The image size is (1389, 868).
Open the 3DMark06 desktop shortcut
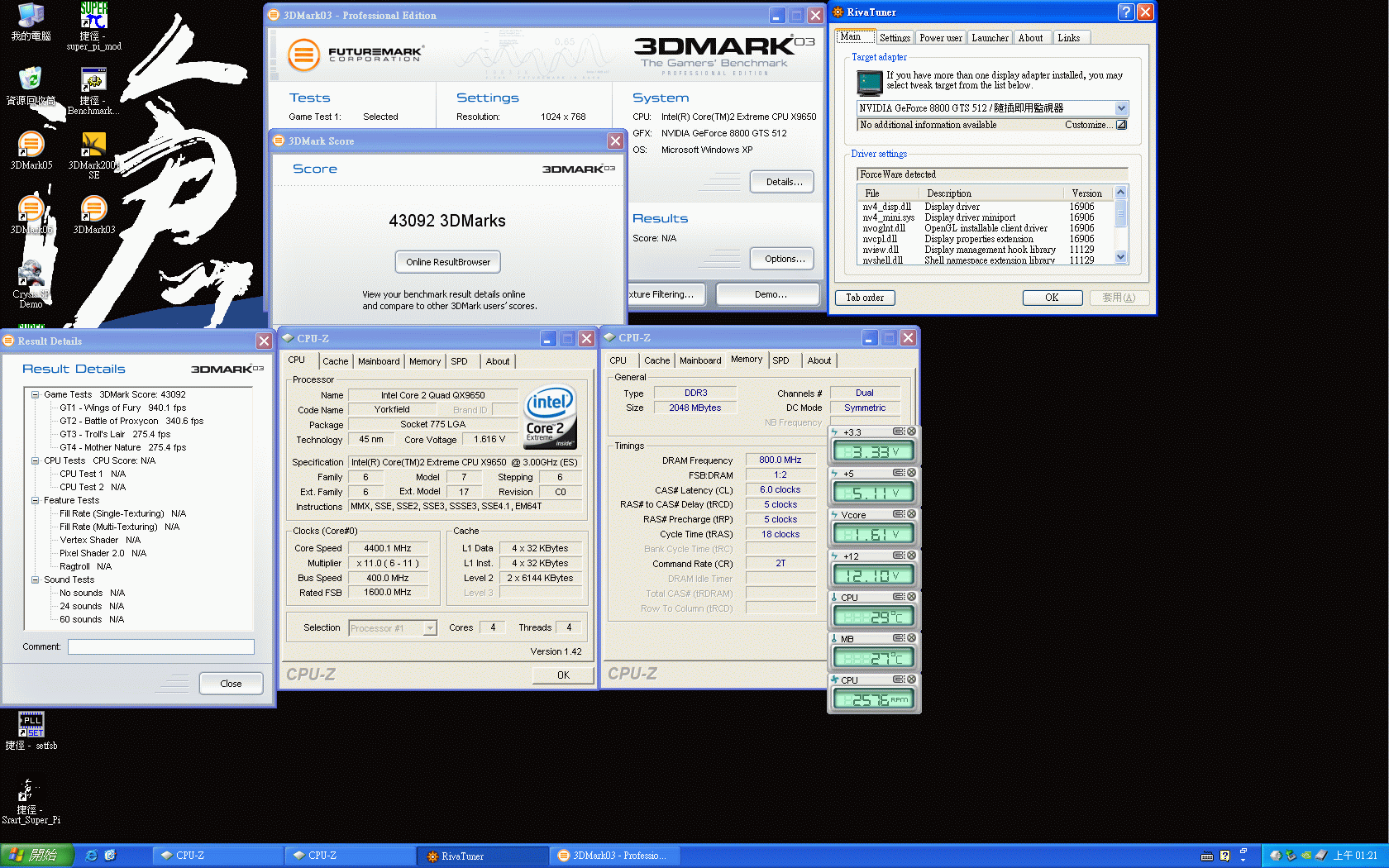coord(31,214)
